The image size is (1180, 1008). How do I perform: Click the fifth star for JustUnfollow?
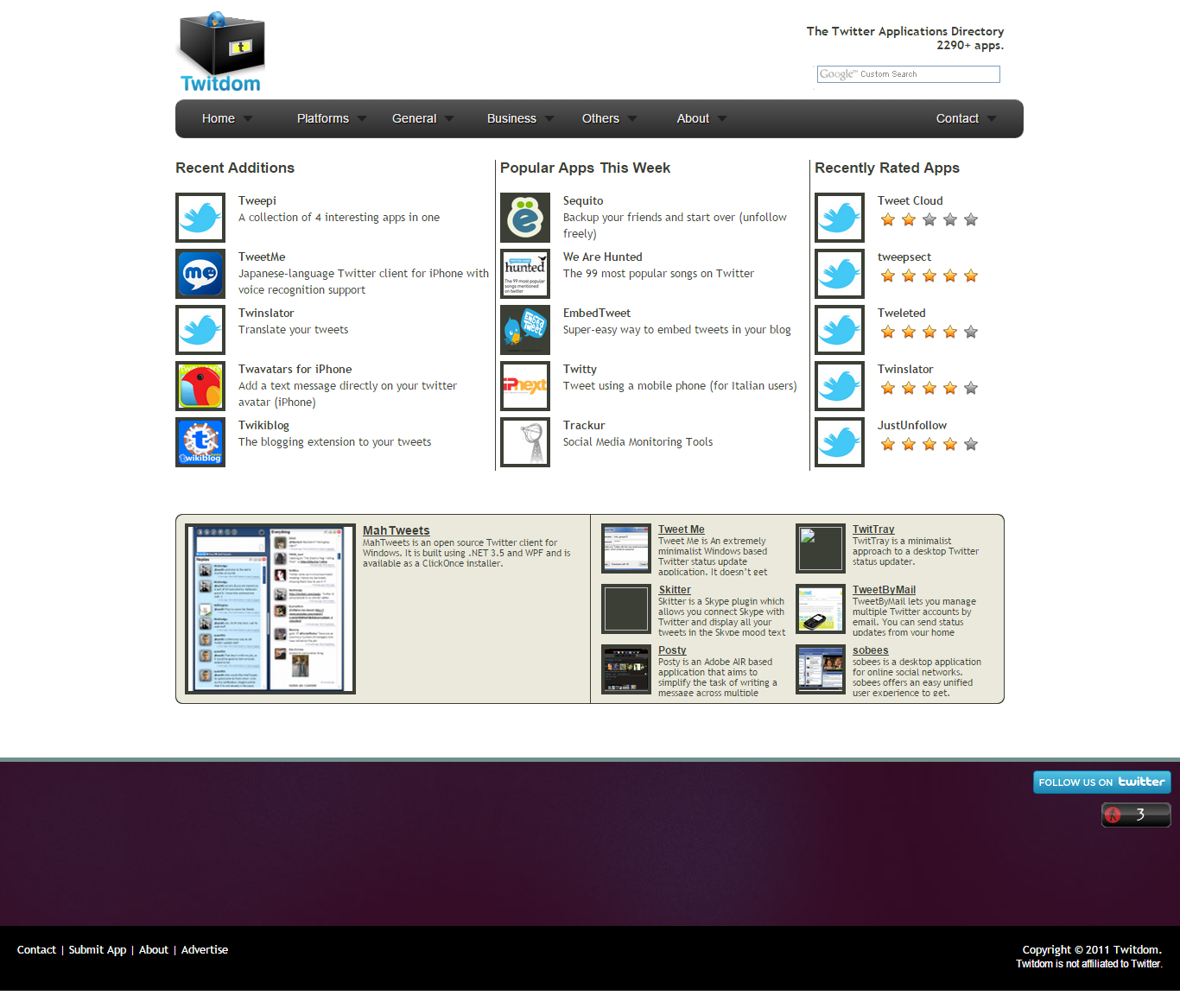pos(971,444)
